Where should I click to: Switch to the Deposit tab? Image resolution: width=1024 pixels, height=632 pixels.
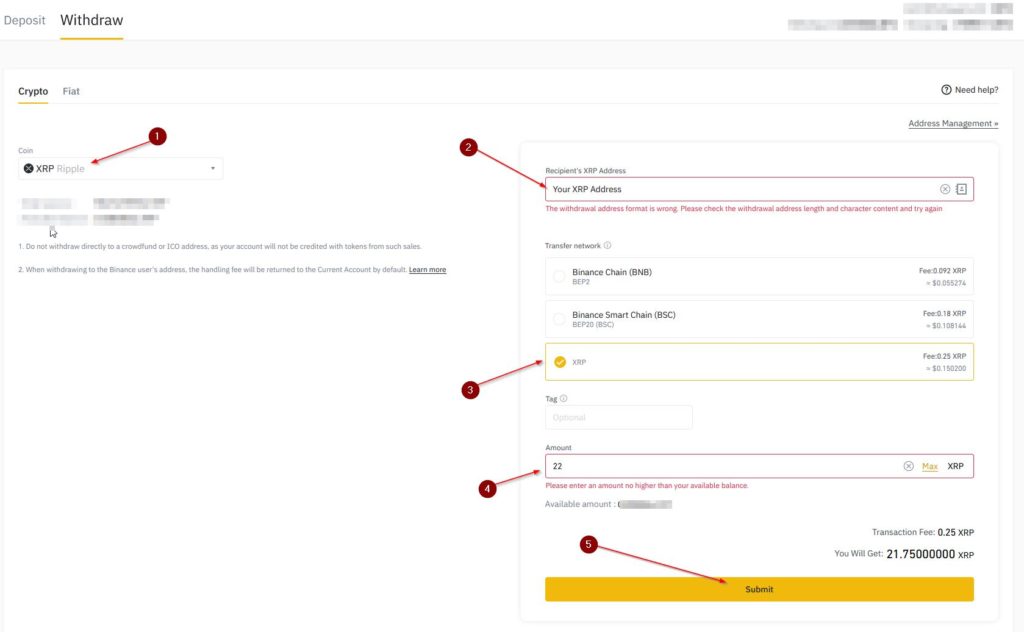(25, 20)
